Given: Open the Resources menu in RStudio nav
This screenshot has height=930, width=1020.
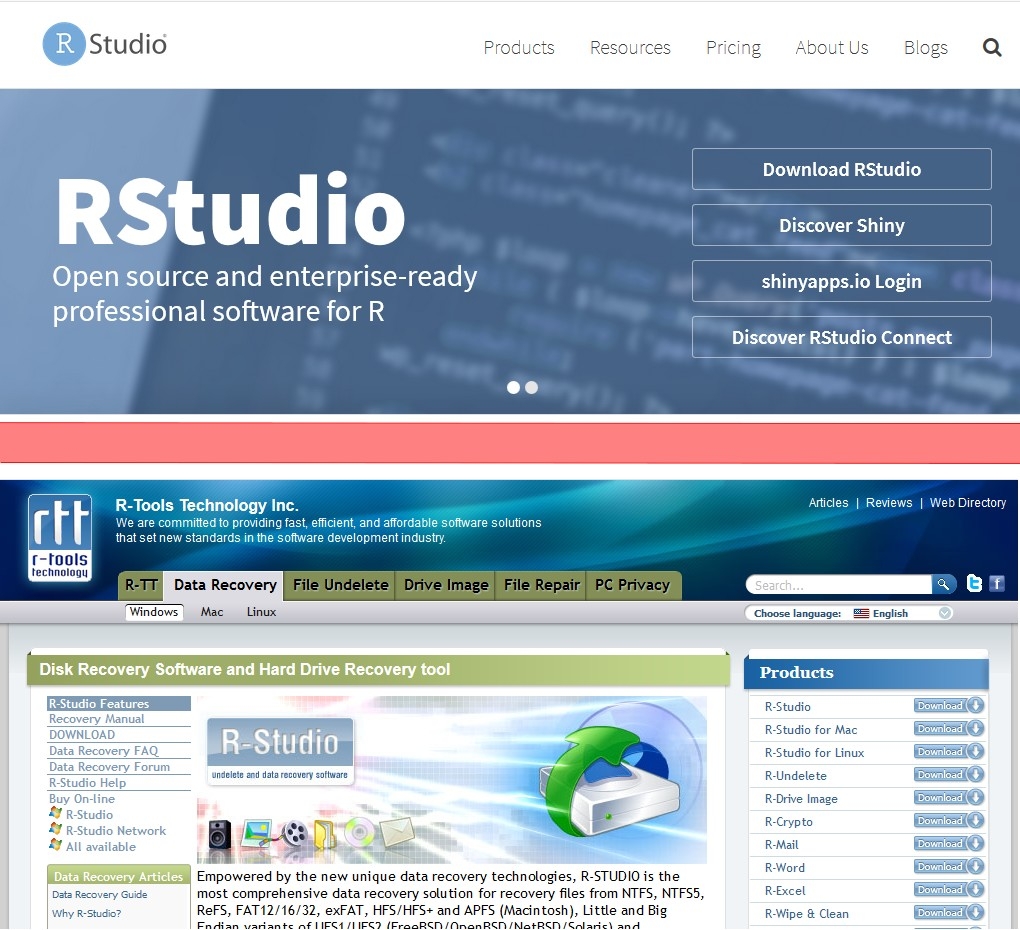Looking at the screenshot, I should coord(630,47).
